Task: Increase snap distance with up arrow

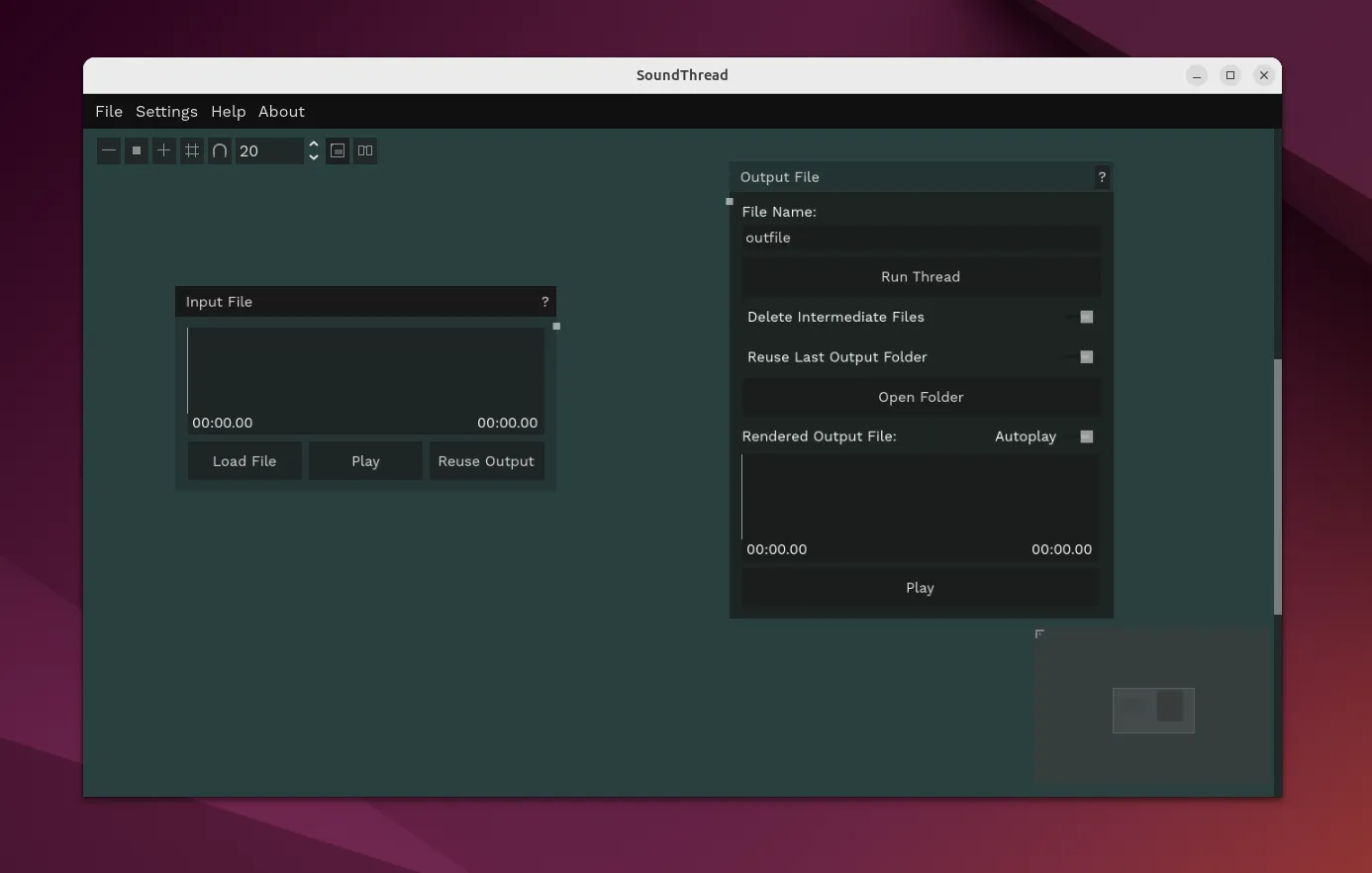Action: point(314,145)
